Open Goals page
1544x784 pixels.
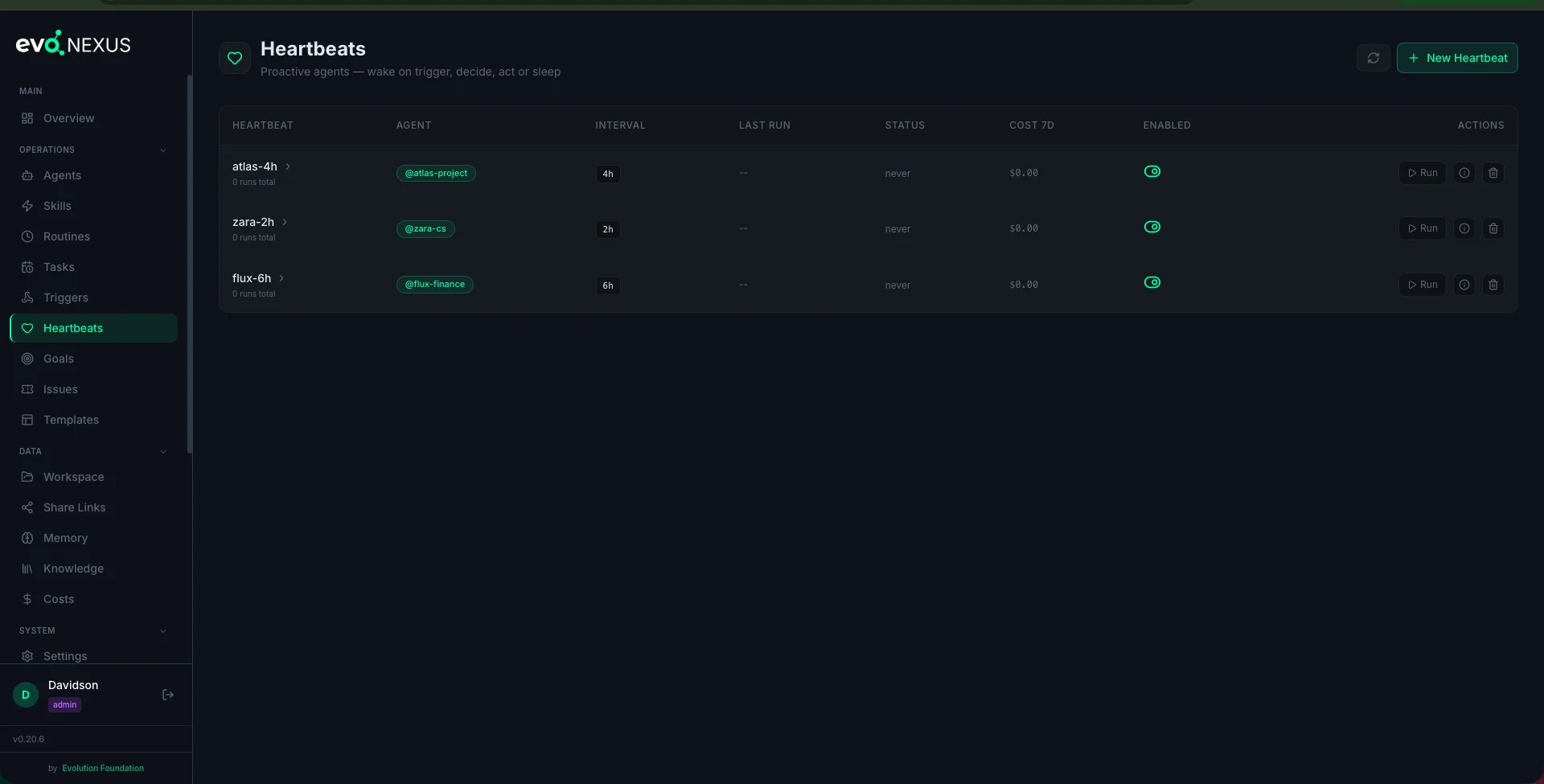tap(93, 359)
